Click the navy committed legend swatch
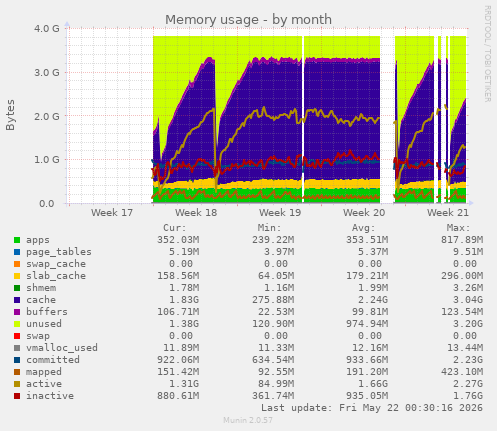 point(17,360)
